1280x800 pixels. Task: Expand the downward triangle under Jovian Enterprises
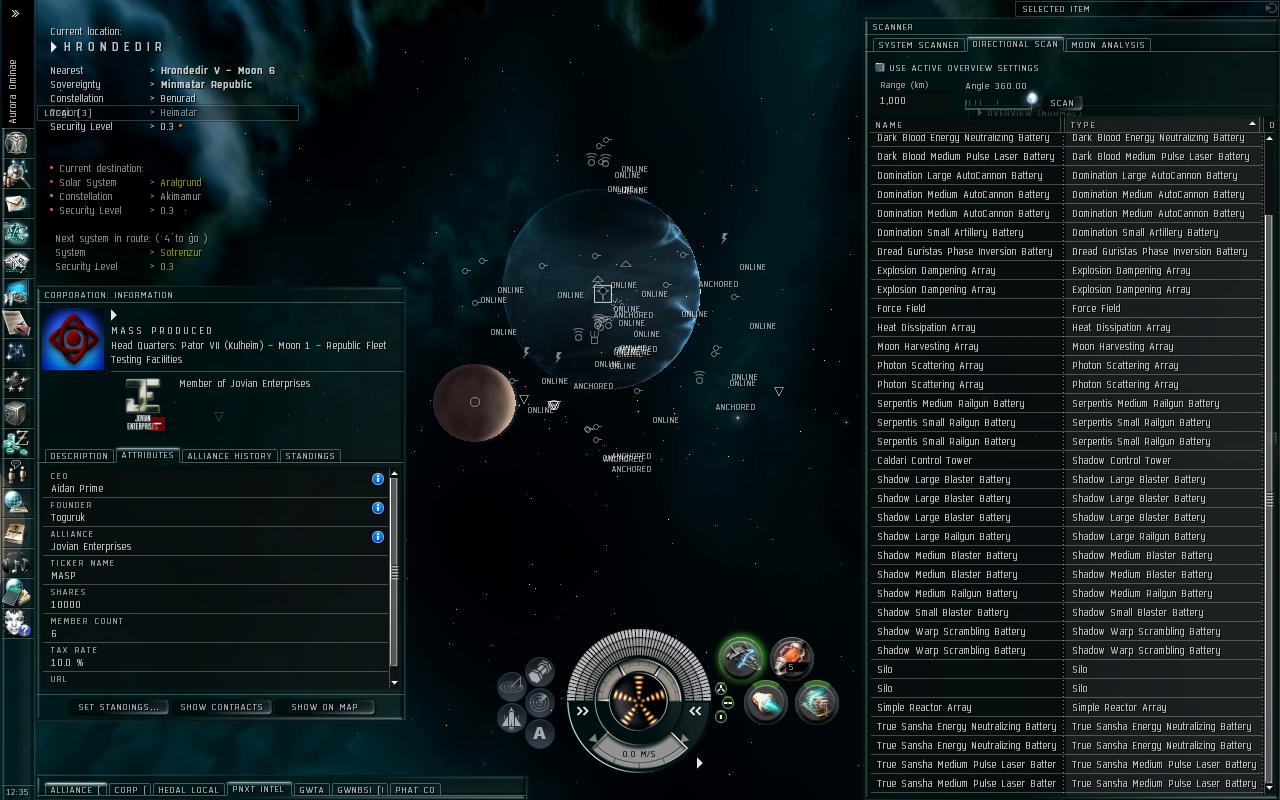218,416
